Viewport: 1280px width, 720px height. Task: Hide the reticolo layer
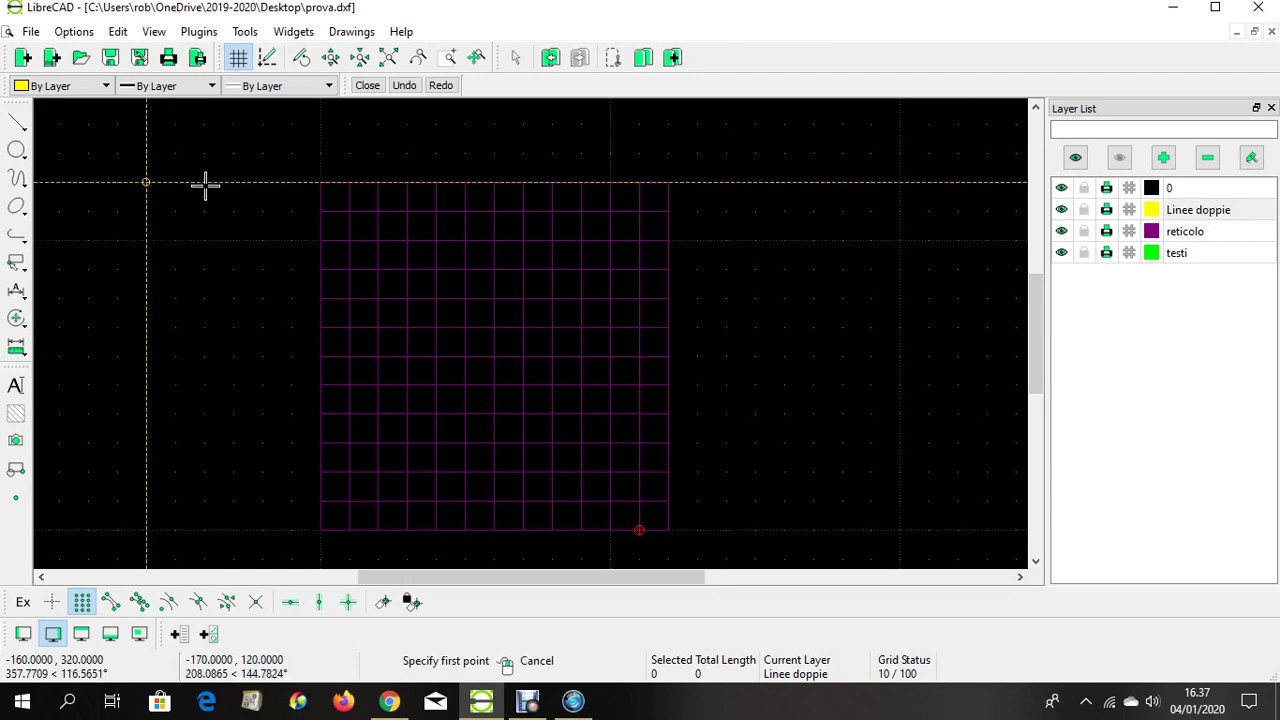[1062, 231]
